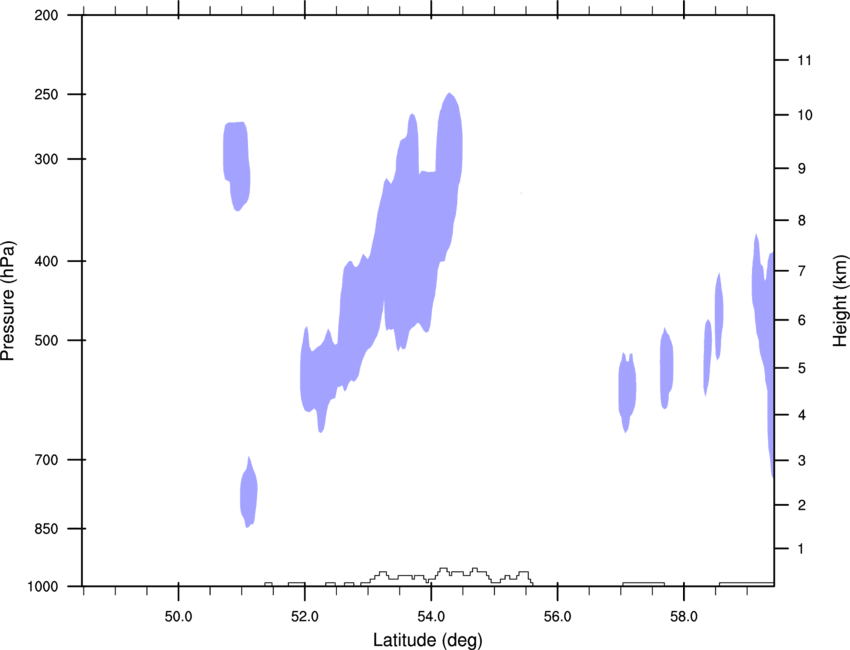The width and height of the screenshot is (850, 650).
Task: Pick the 6 km height tick label
Action: point(801,320)
